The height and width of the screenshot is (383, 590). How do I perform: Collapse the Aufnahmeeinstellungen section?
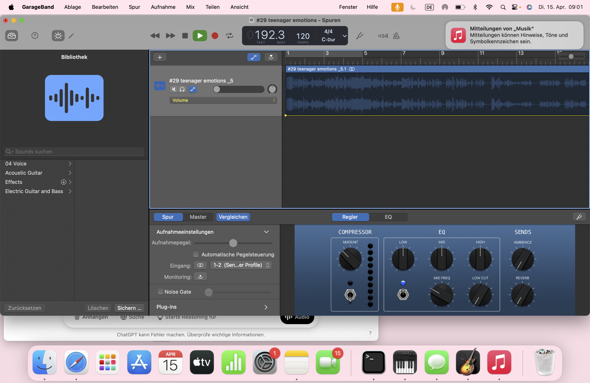click(x=266, y=232)
